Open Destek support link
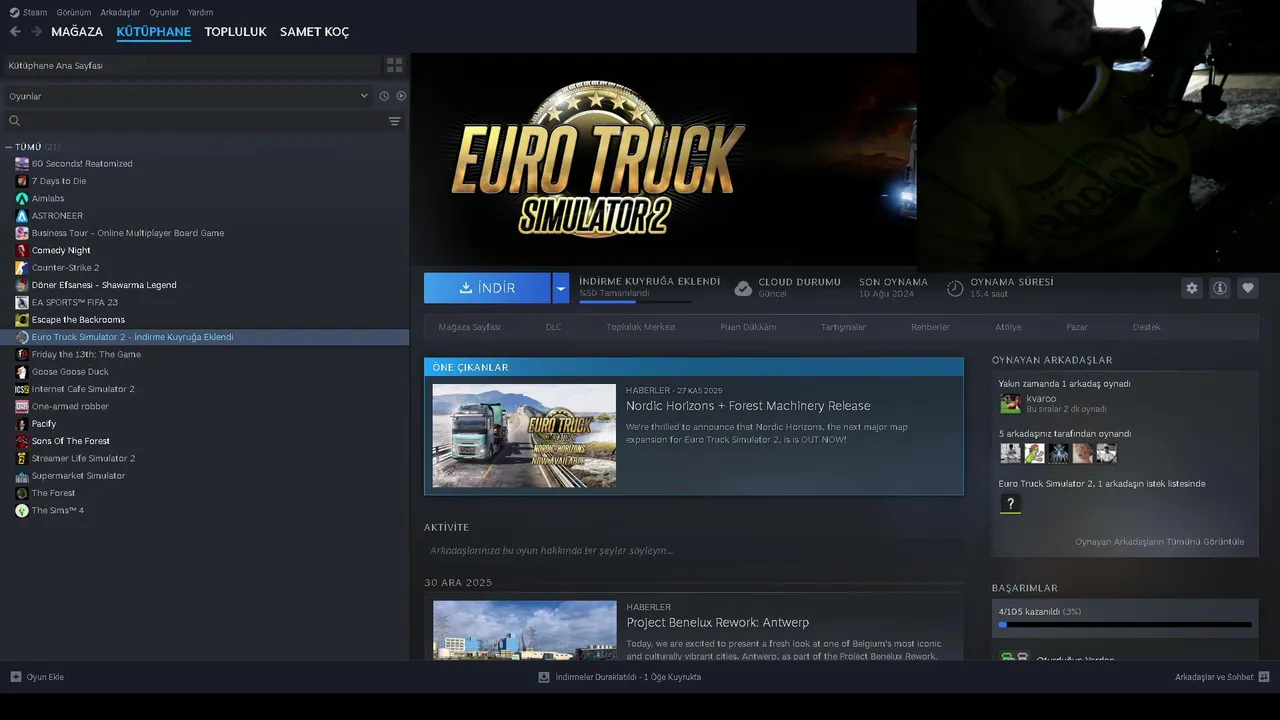Image resolution: width=1280 pixels, height=720 pixels. (x=1147, y=327)
